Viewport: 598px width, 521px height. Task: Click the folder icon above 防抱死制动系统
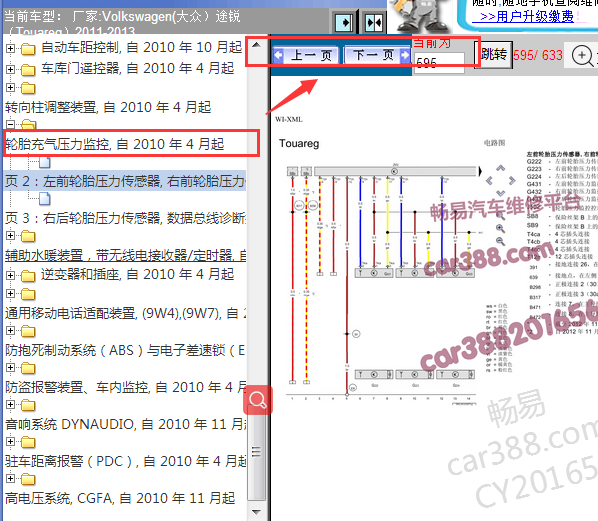[28, 331]
